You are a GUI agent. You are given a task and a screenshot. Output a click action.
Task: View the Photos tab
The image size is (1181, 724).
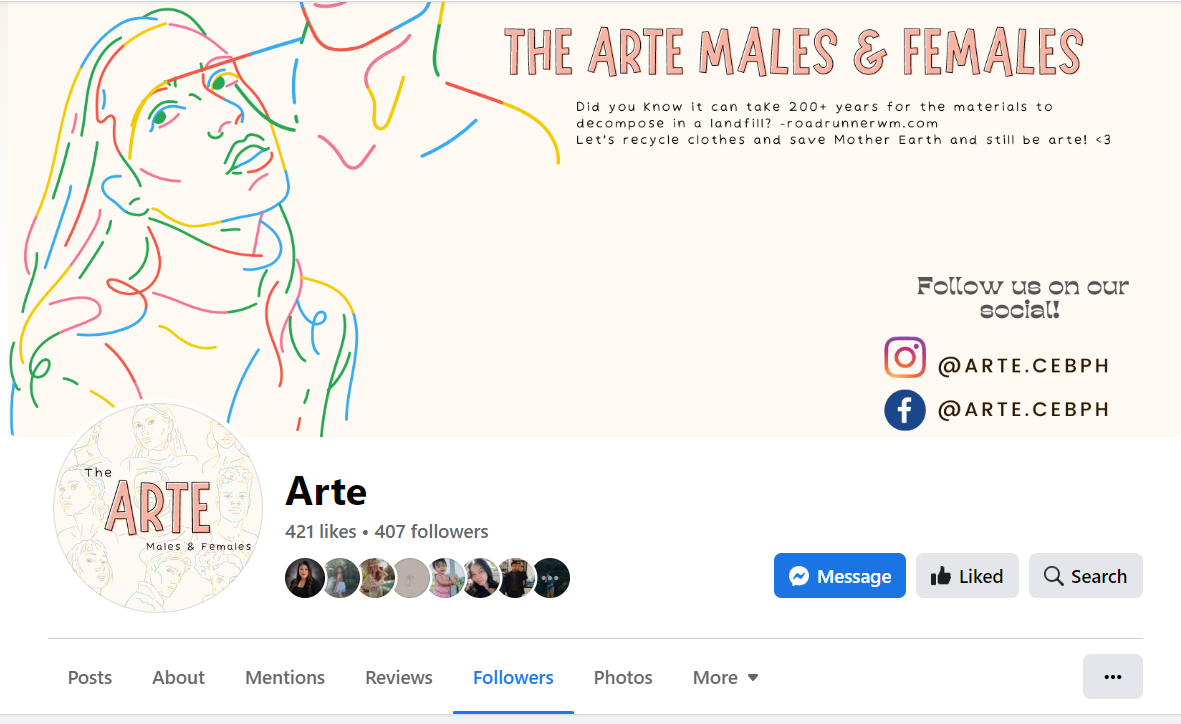[x=623, y=678]
